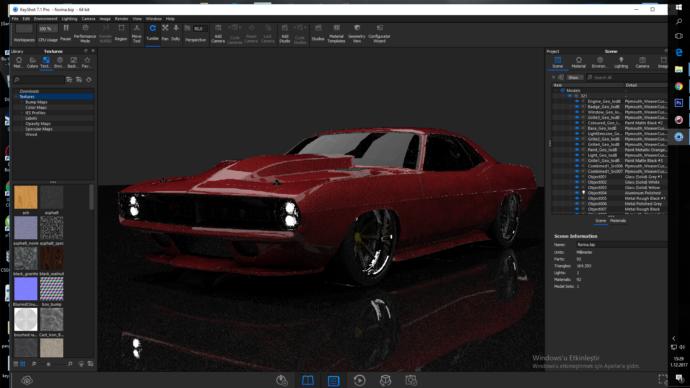Activate the Move Tool in toolbar
This screenshot has width=690, height=388.
(x=136, y=33)
